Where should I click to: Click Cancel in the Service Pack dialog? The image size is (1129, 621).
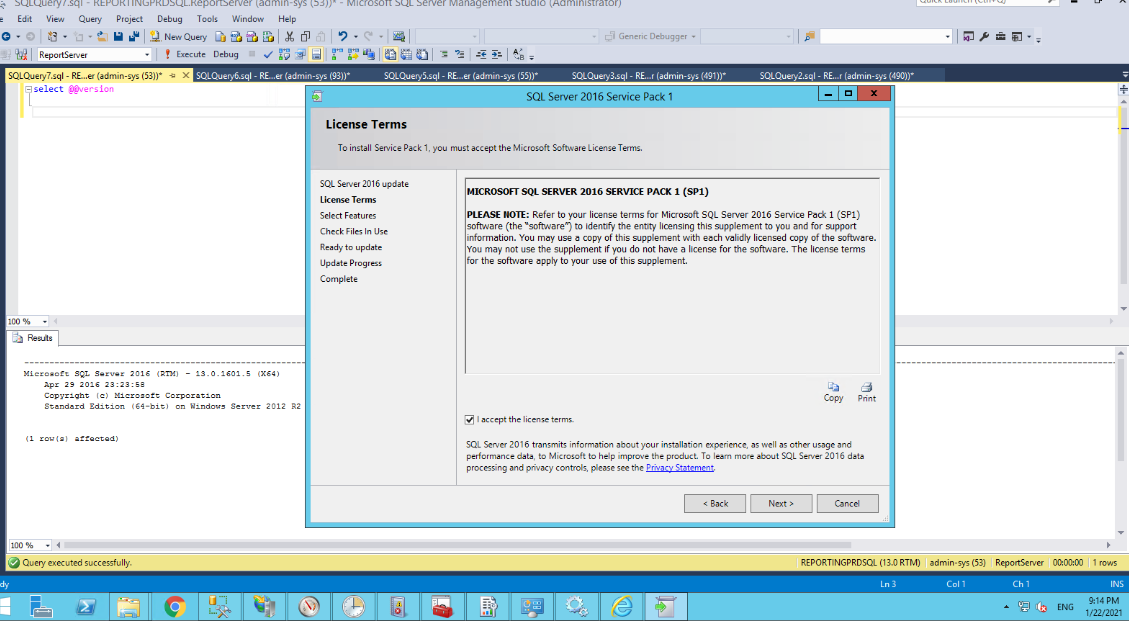click(847, 504)
